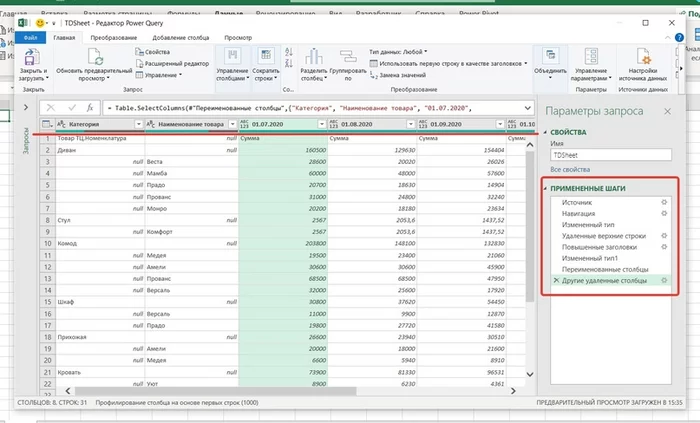Click the Close and Load icon
This screenshot has height=423, width=700.
[x=30, y=58]
